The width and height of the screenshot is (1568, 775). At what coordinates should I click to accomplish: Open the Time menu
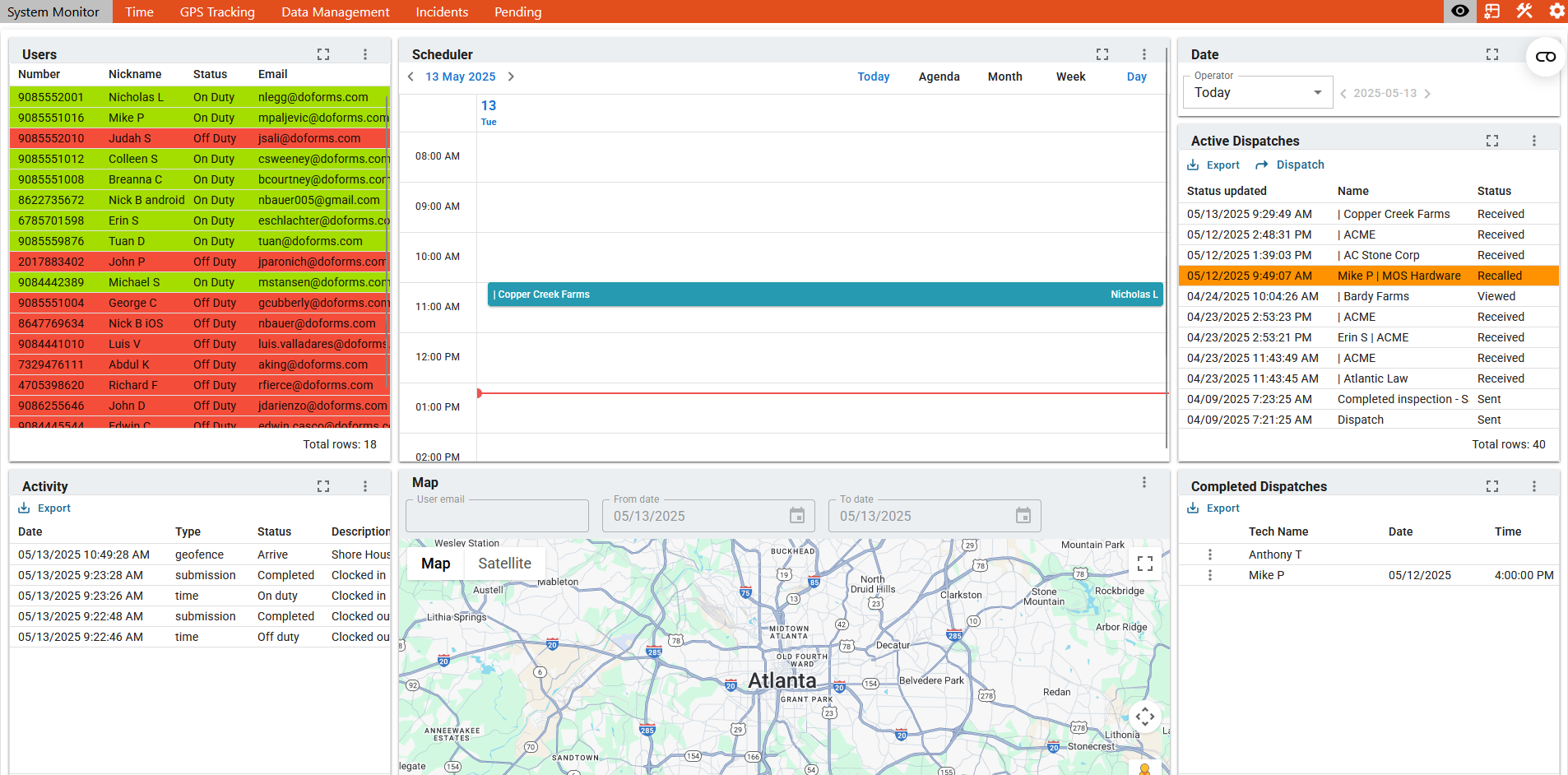pyautogui.click(x=139, y=12)
